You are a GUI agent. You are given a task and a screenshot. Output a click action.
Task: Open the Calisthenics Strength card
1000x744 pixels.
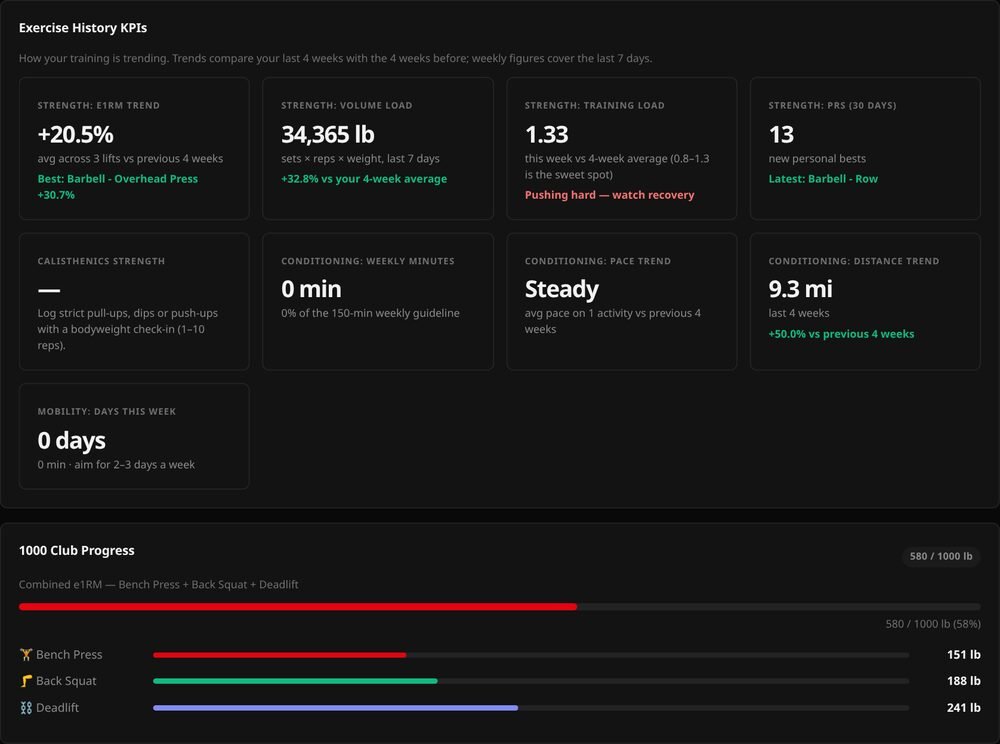tap(134, 302)
